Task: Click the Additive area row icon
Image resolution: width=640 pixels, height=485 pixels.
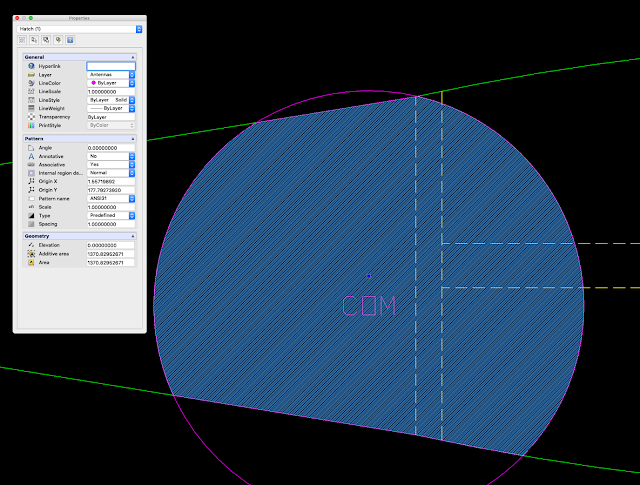Action: pyautogui.click(x=31, y=254)
